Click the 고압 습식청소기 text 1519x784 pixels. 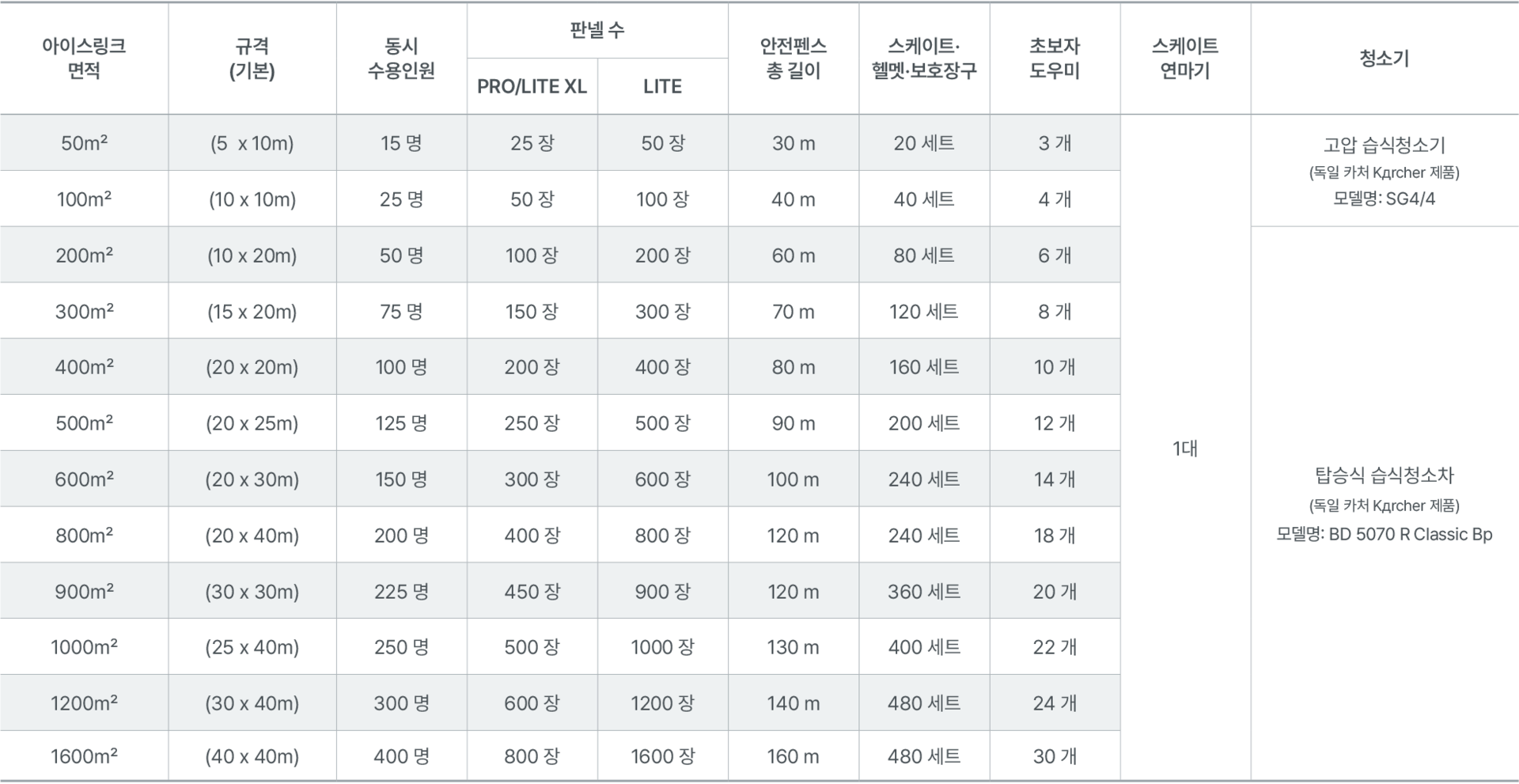(x=1385, y=145)
